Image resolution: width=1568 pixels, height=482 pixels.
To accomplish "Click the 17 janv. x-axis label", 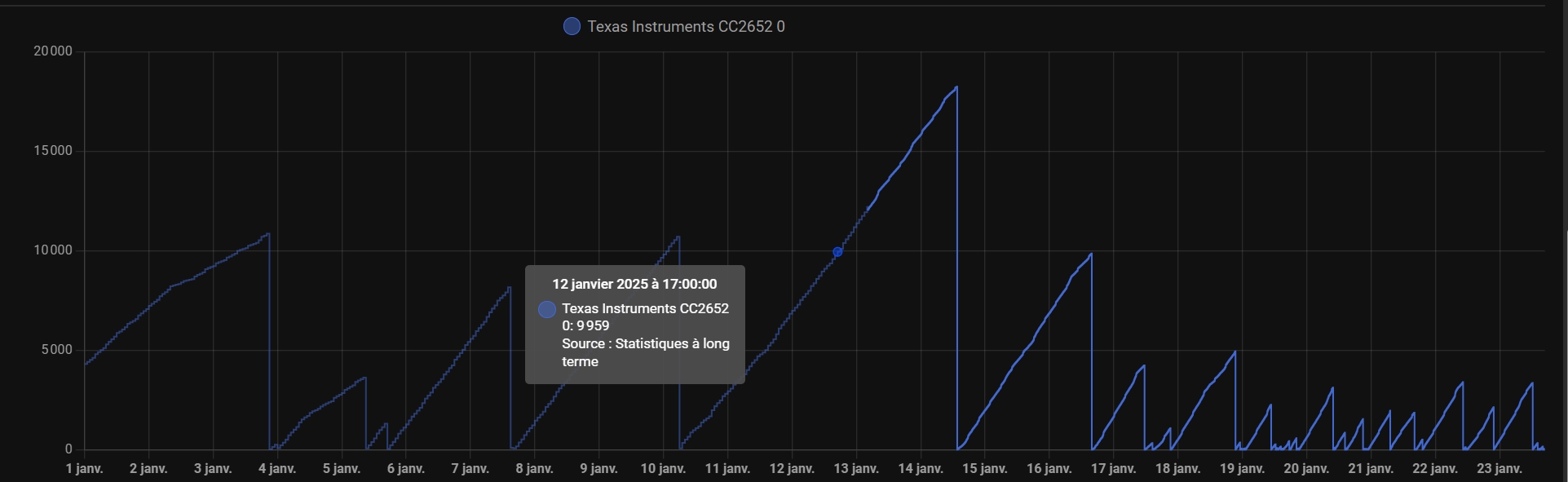I will (1114, 469).
